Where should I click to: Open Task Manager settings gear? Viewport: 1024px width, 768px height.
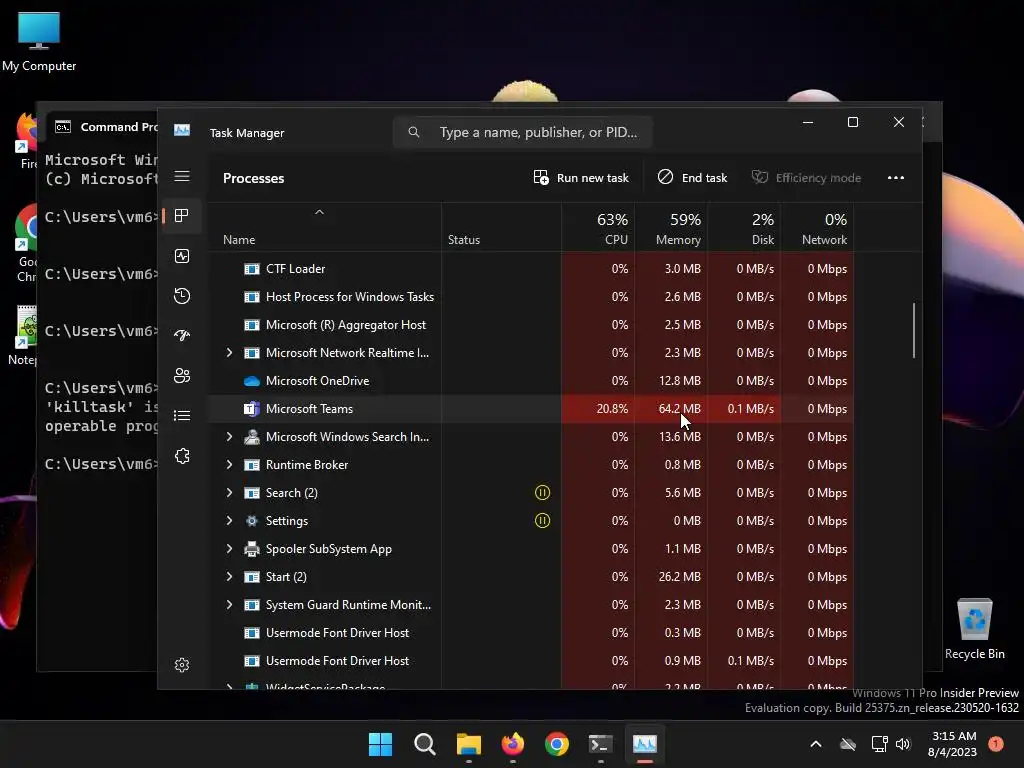pyautogui.click(x=182, y=665)
